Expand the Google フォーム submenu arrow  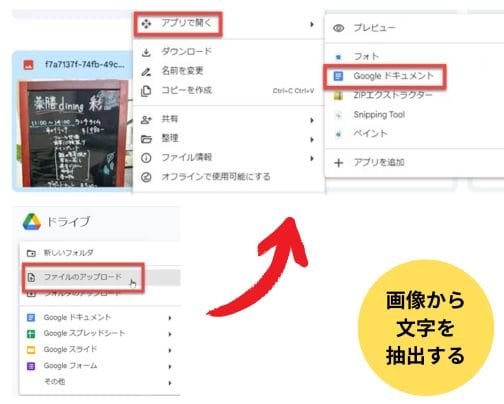170,367
